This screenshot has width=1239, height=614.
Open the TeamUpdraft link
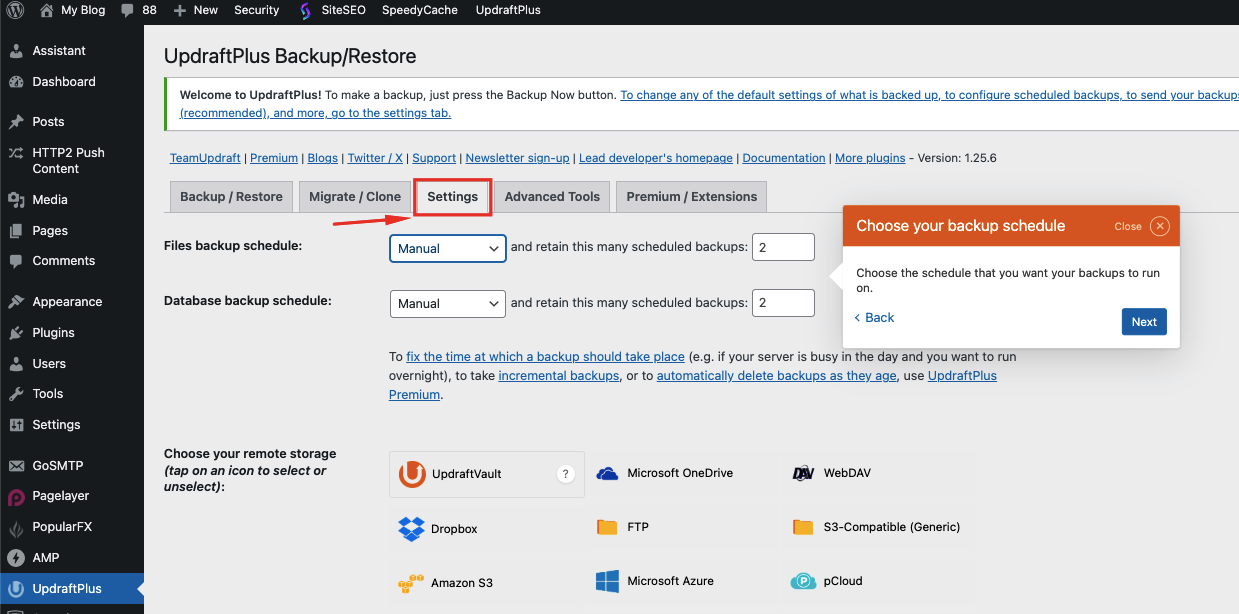(205, 158)
